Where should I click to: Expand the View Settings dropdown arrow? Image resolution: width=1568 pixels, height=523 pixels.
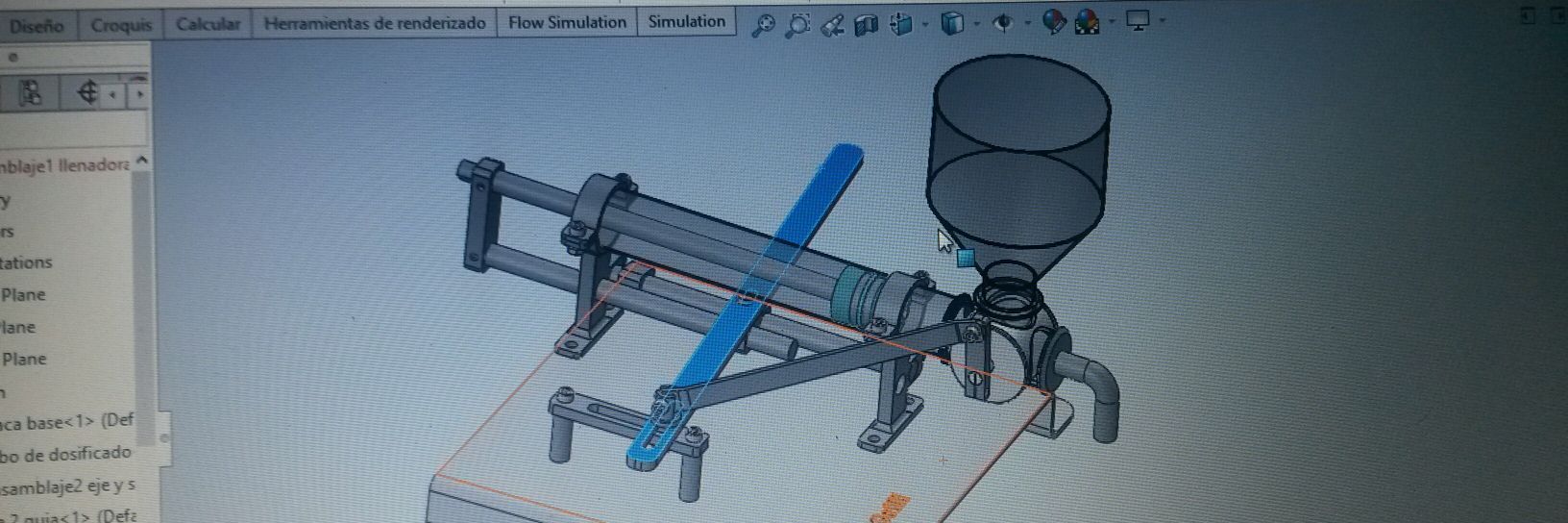pos(1163,20)
